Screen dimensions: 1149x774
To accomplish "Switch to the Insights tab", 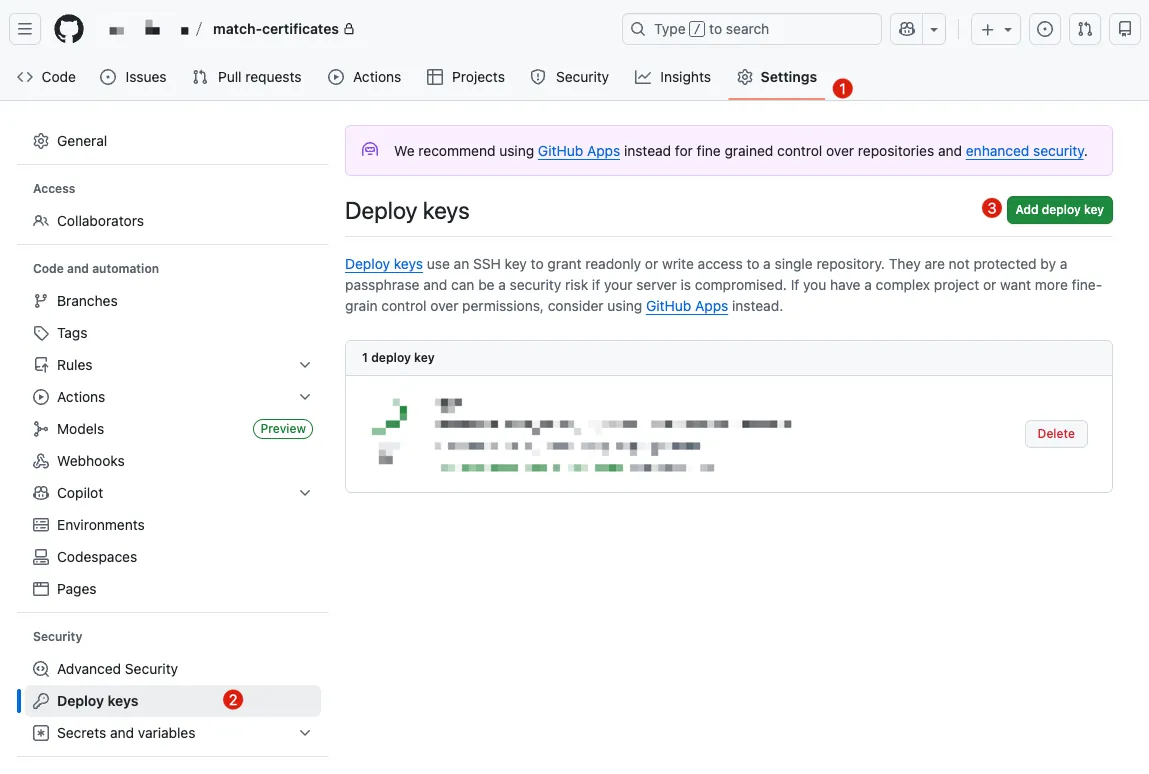I will [673, 77].
